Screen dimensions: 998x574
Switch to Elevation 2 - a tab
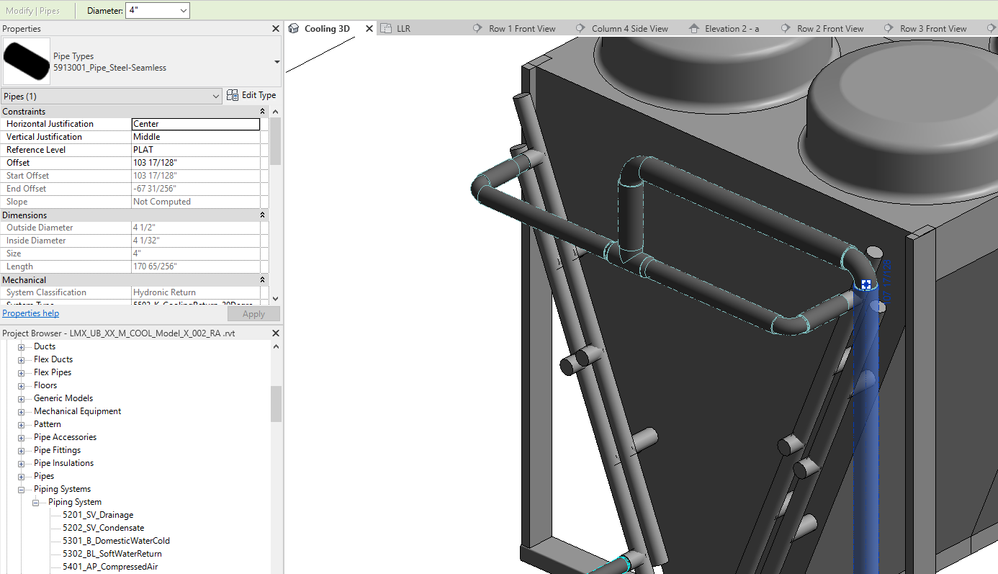[732, 29]
